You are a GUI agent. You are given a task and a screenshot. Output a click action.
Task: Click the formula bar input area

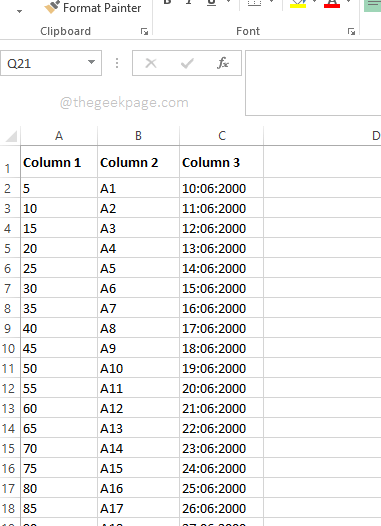[313, 83]
